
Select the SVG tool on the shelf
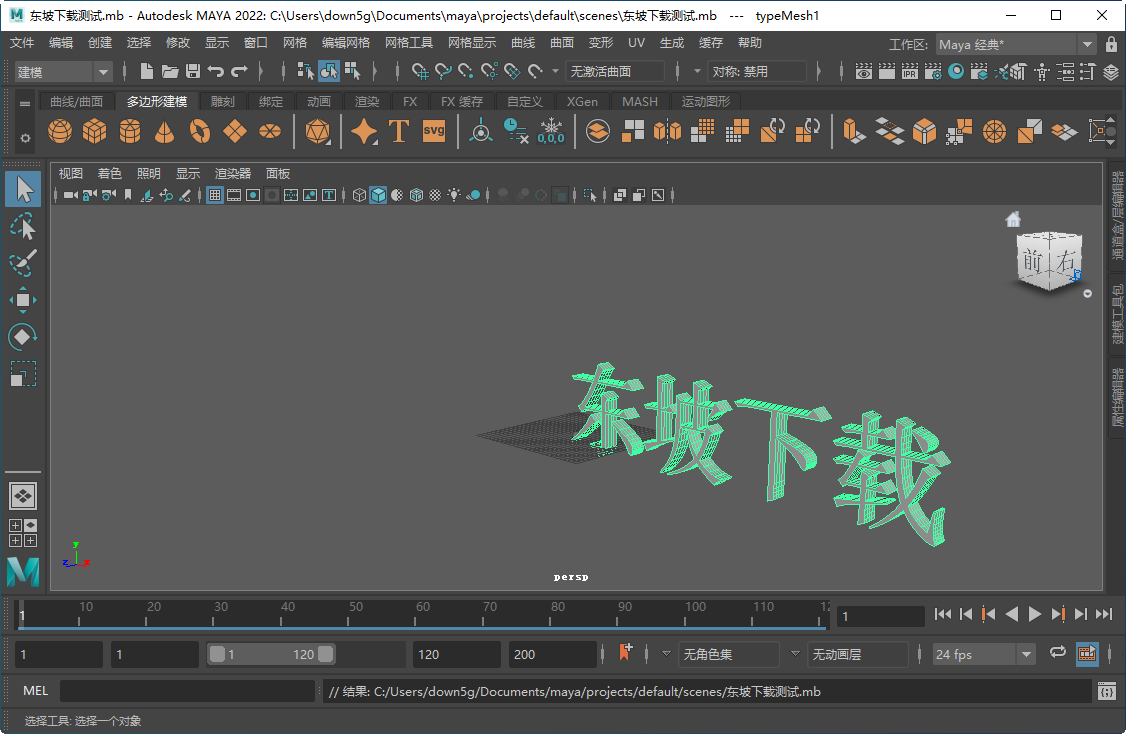pyautogui.click(x=432, y=131)
